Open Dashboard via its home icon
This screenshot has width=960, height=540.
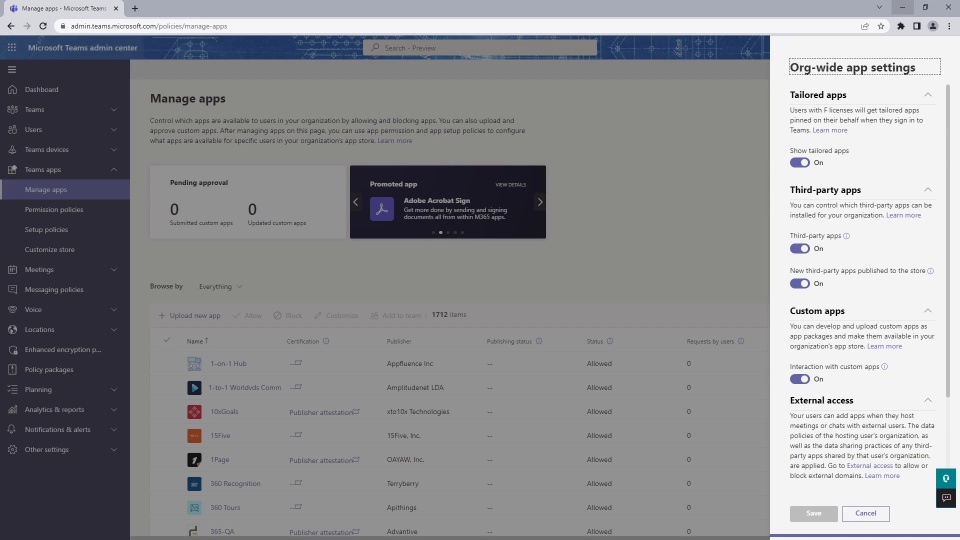click(x=12, y=89)
